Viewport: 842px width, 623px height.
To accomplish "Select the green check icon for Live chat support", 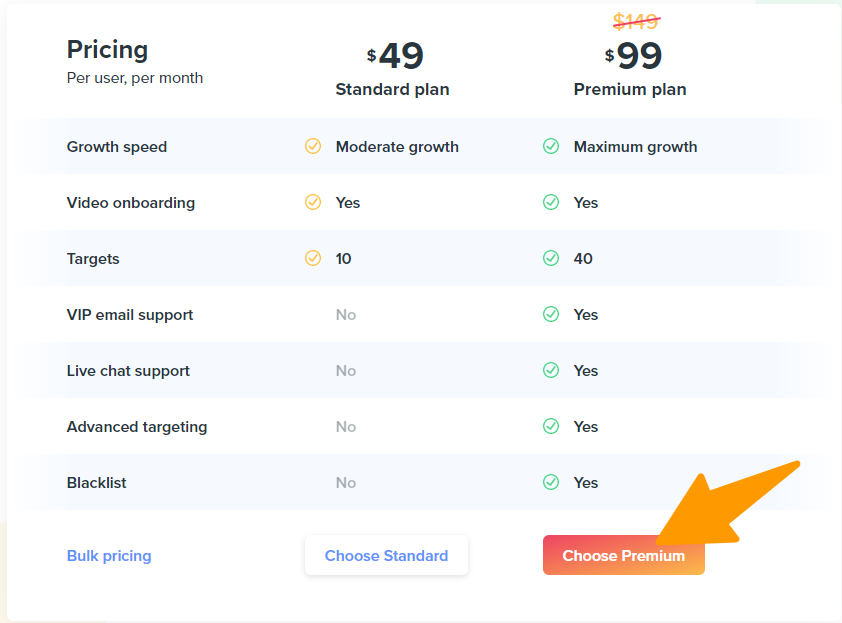I will pyautogui.click(x=551, y=370).
